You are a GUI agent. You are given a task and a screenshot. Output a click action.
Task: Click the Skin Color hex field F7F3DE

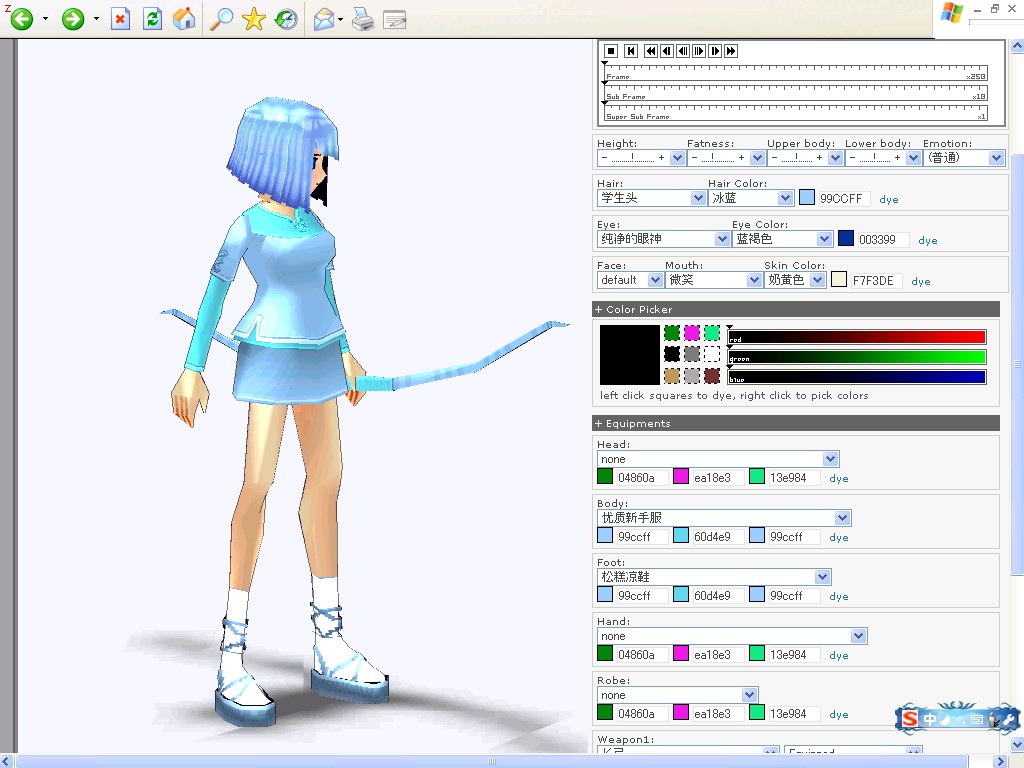pos(875,281)
